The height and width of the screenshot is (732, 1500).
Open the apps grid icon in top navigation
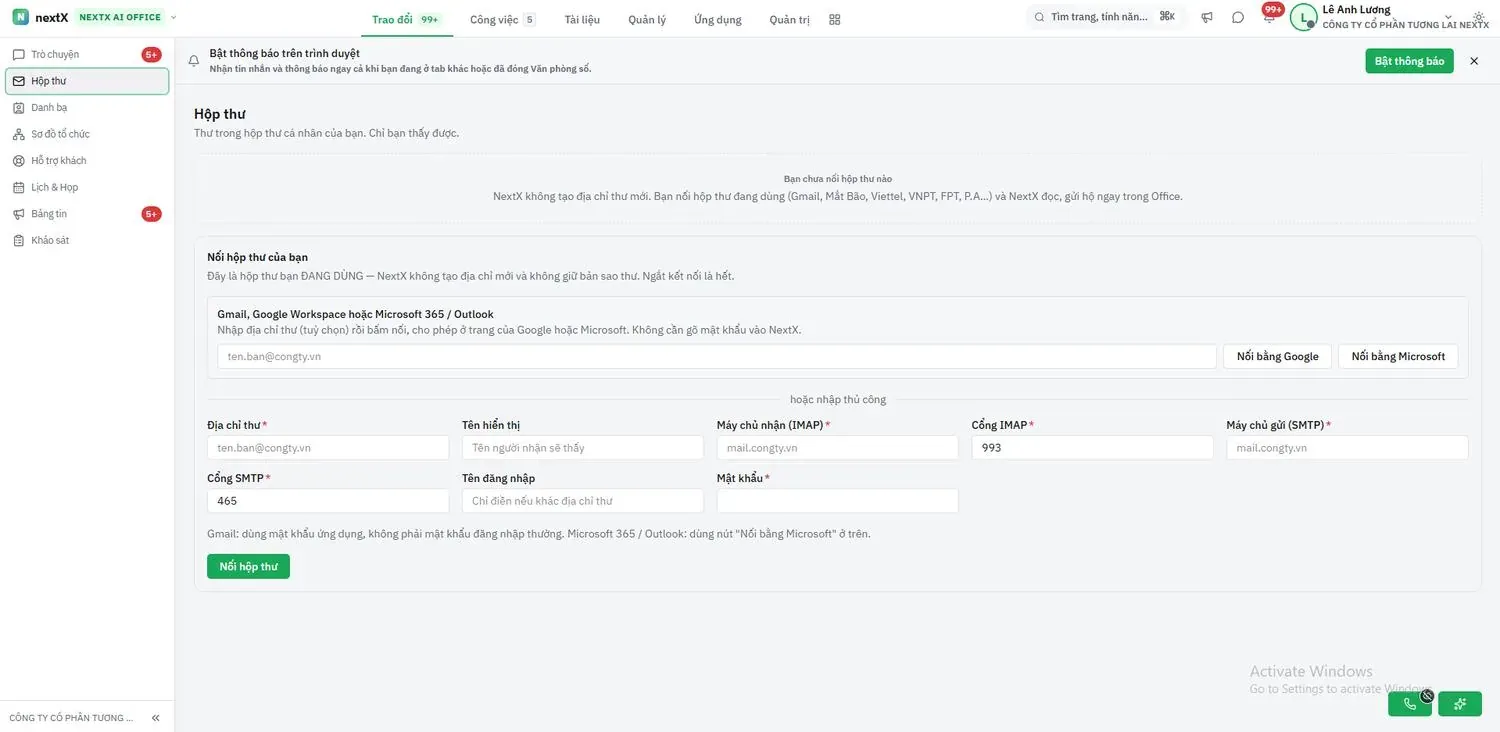point(835,19)
